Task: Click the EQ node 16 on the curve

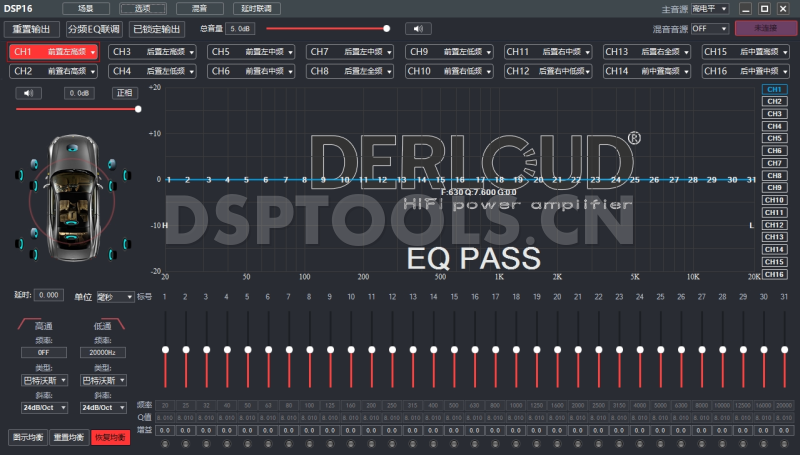Action: 460,180
